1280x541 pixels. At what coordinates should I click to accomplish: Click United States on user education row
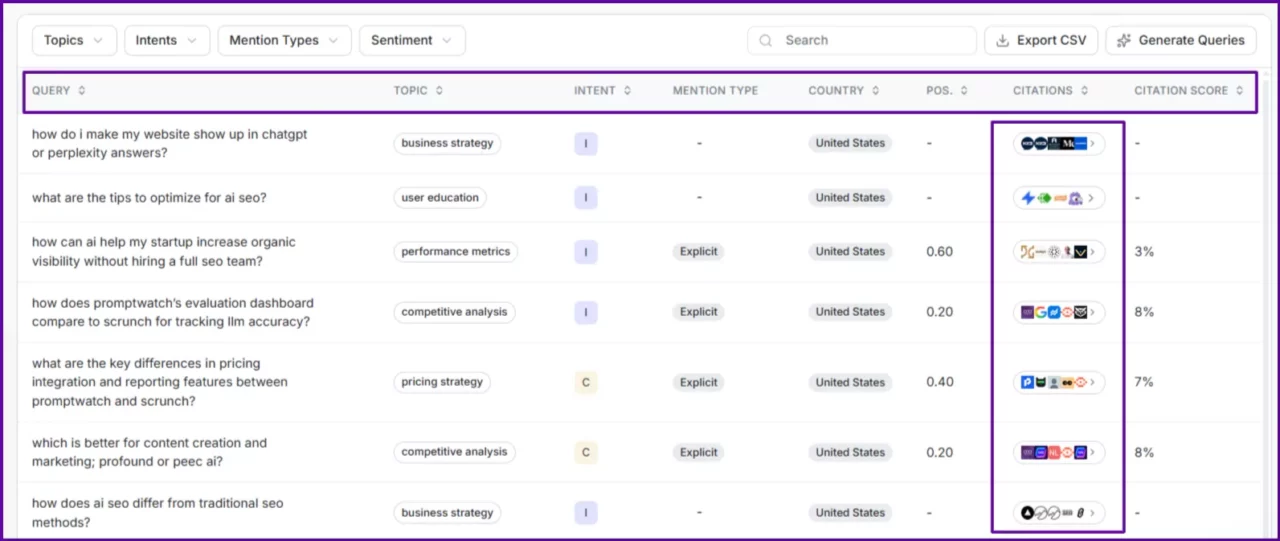850,198
